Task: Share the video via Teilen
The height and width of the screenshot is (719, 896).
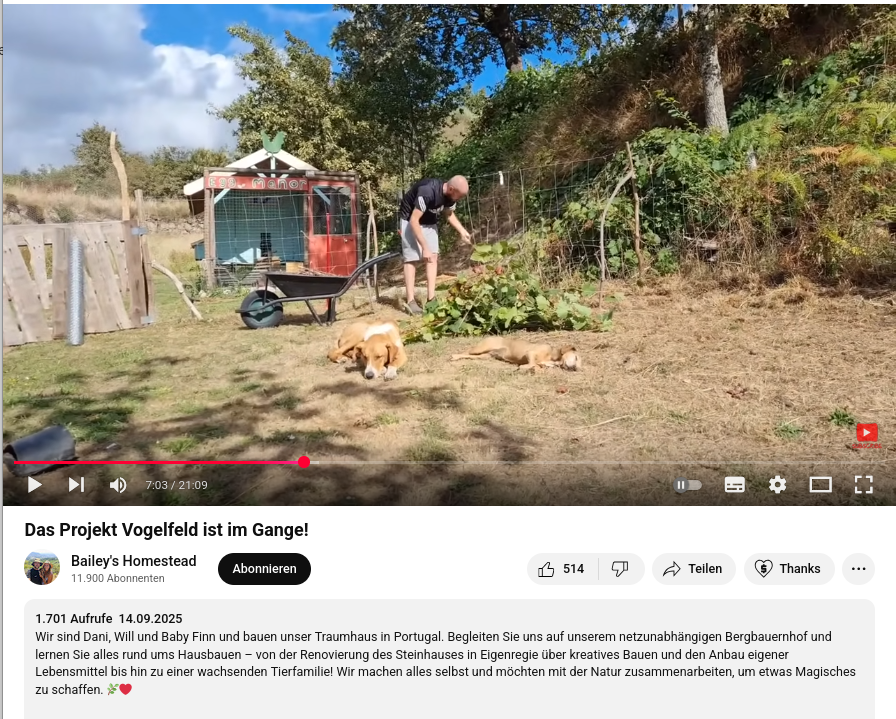Action: click(693, 569)
